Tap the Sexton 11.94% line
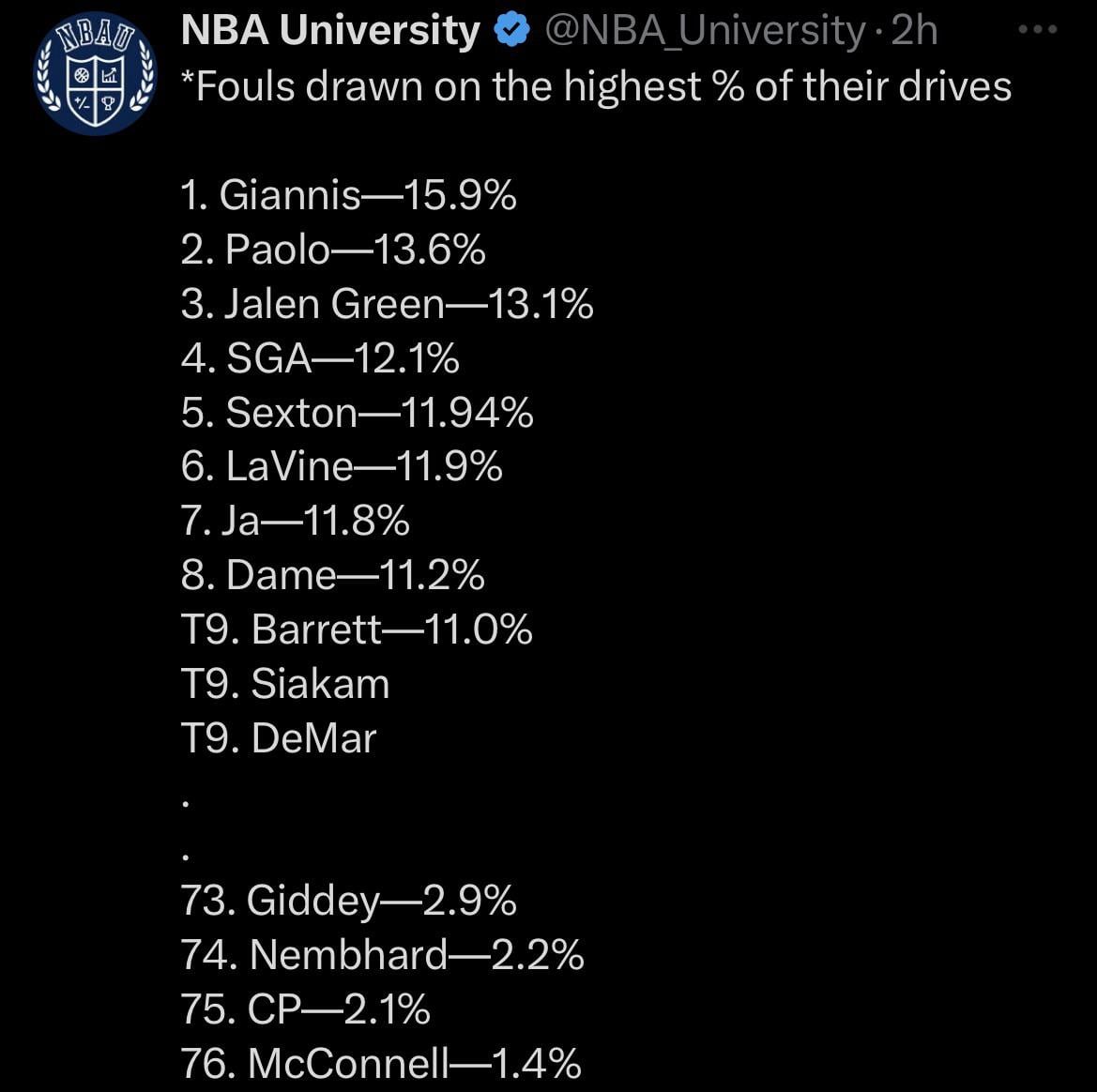 [358, 413]
